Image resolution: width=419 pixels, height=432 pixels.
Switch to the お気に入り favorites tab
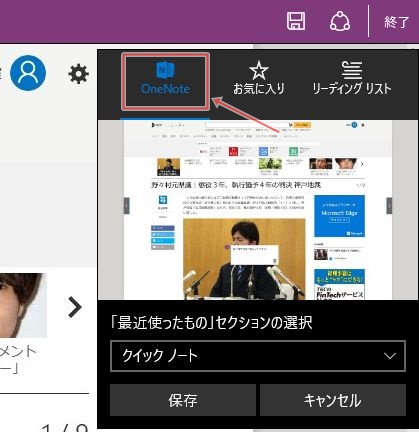point(259,79)
